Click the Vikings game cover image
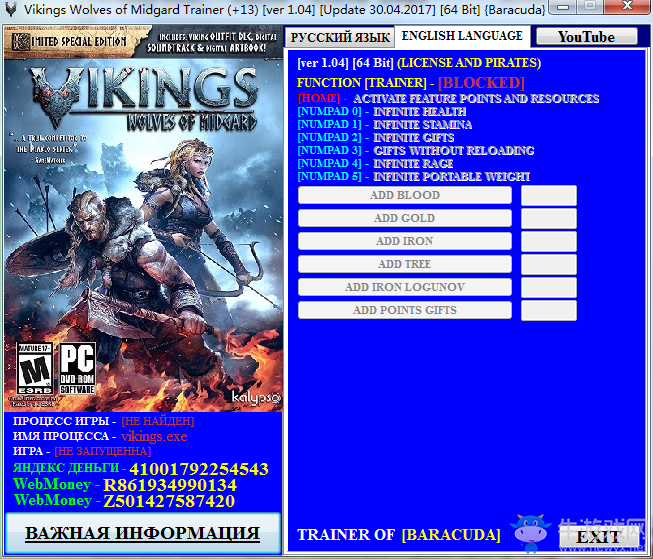Screen dimensions: 653x559 pos(143,218)
